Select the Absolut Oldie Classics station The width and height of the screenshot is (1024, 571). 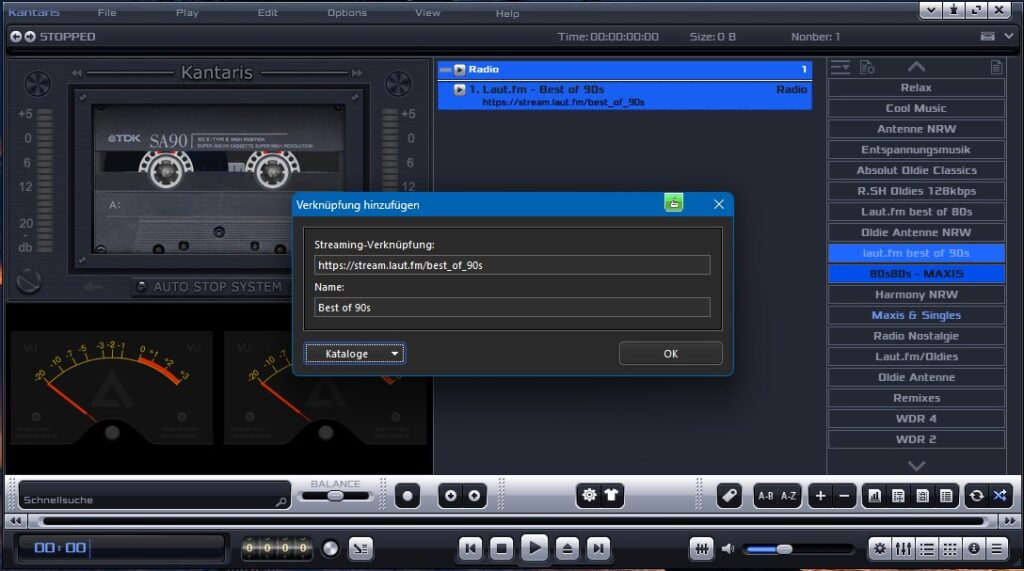[916, 171]
